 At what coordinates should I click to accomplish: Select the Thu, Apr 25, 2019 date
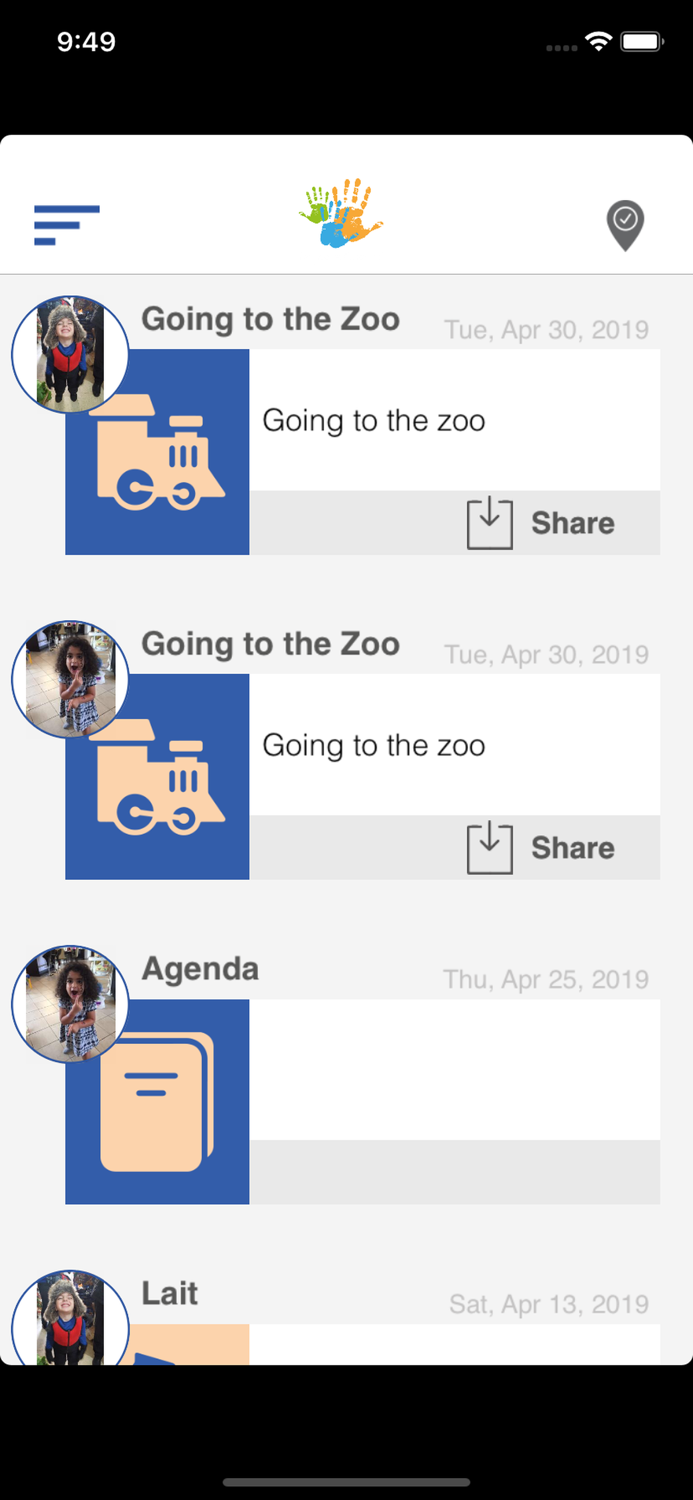546,979
